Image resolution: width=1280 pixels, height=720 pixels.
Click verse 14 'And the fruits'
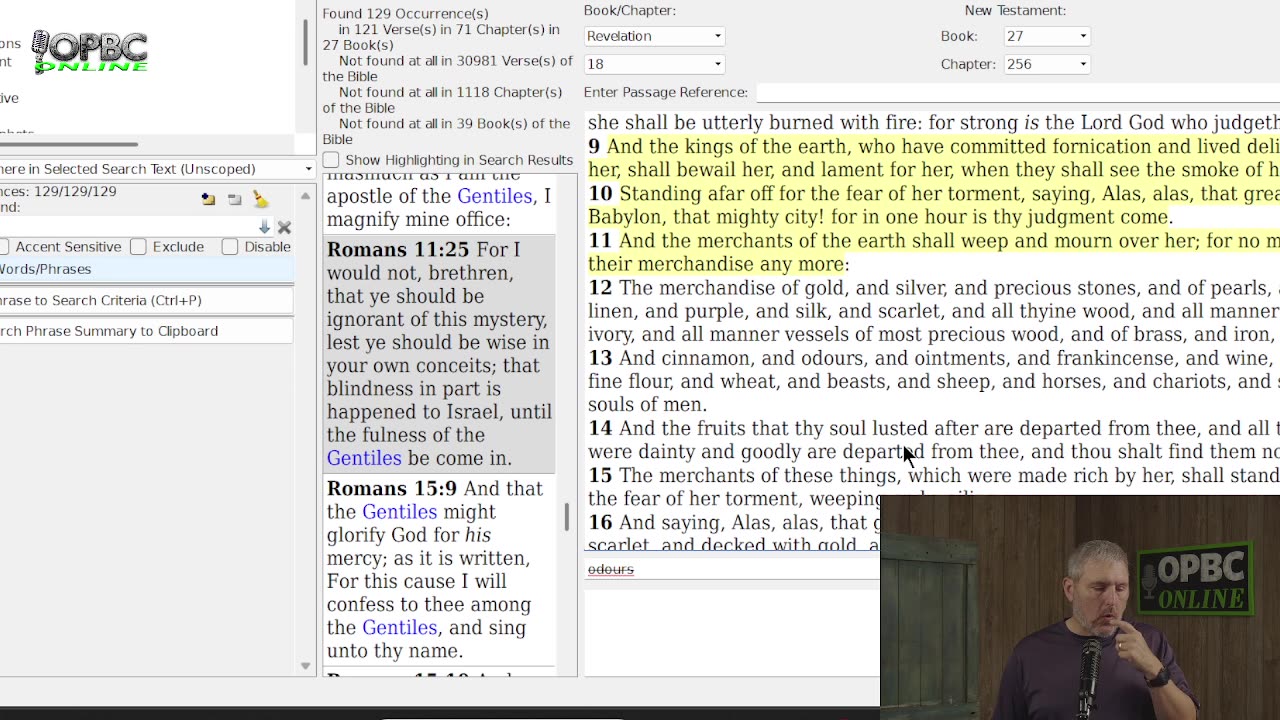point(934,440)
